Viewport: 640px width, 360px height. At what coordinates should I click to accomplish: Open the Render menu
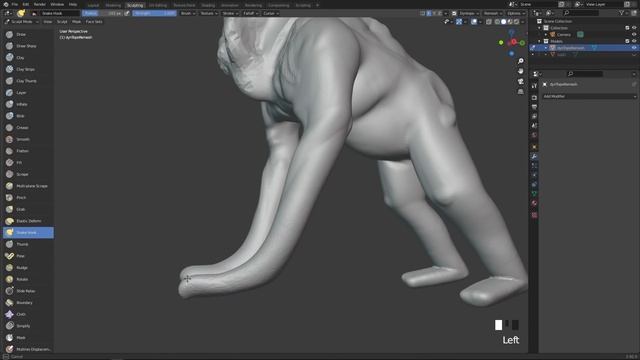40,4
